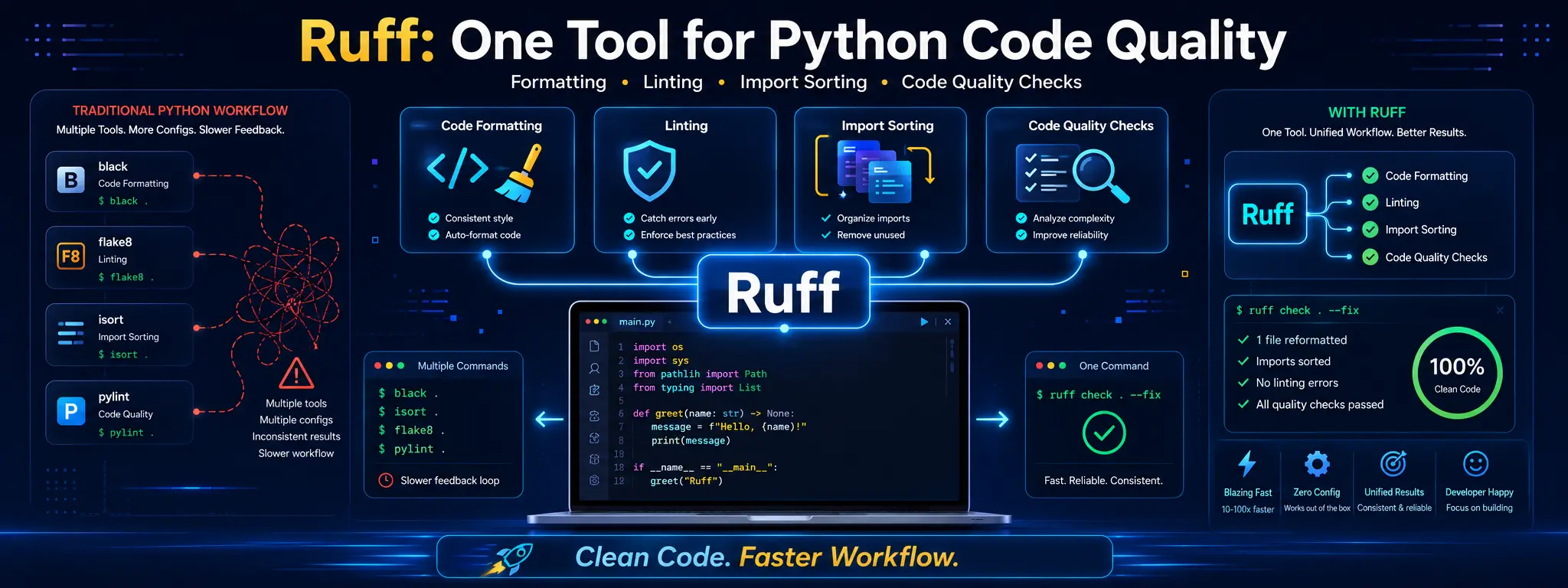Click the search icon in editor sidebar
1568x588 pixels.
[x=594, y=369]
